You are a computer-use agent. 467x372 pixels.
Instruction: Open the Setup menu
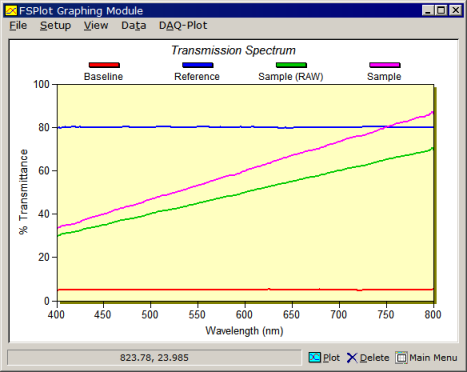coord(55,26)
